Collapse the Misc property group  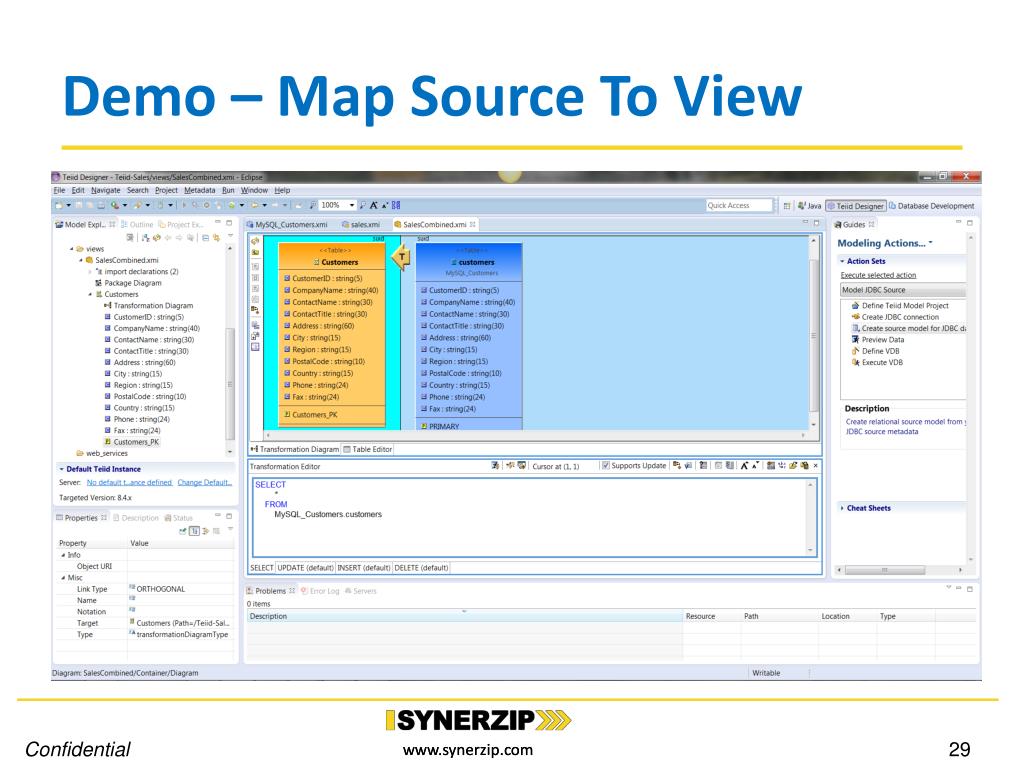63,578
